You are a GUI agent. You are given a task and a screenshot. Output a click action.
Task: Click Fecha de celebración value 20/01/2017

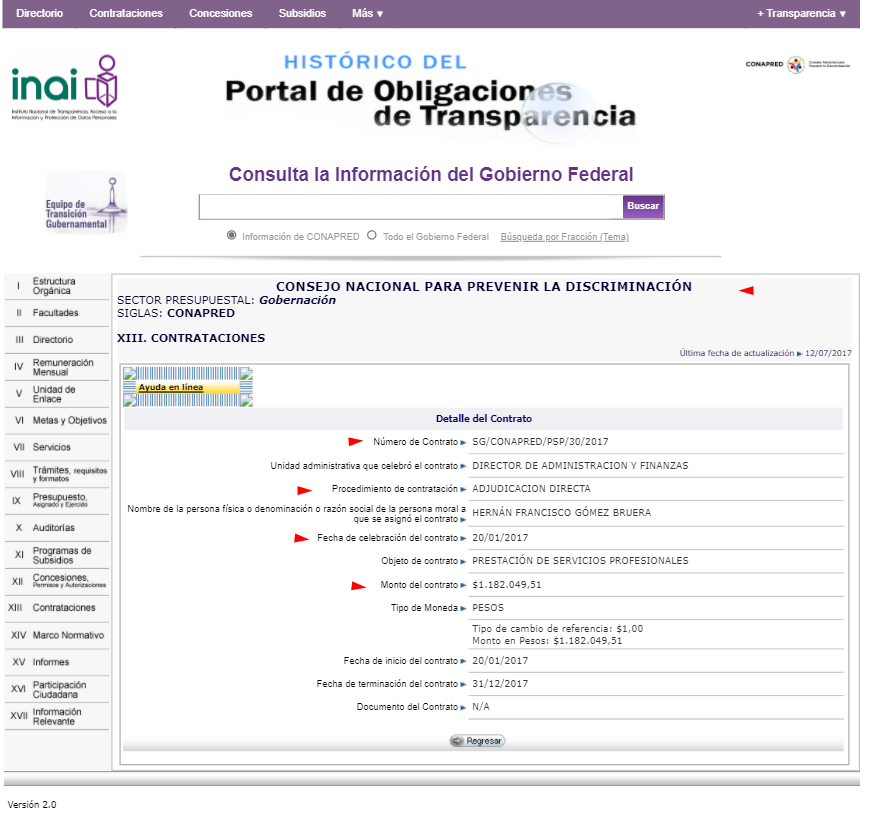pos(499,538)
